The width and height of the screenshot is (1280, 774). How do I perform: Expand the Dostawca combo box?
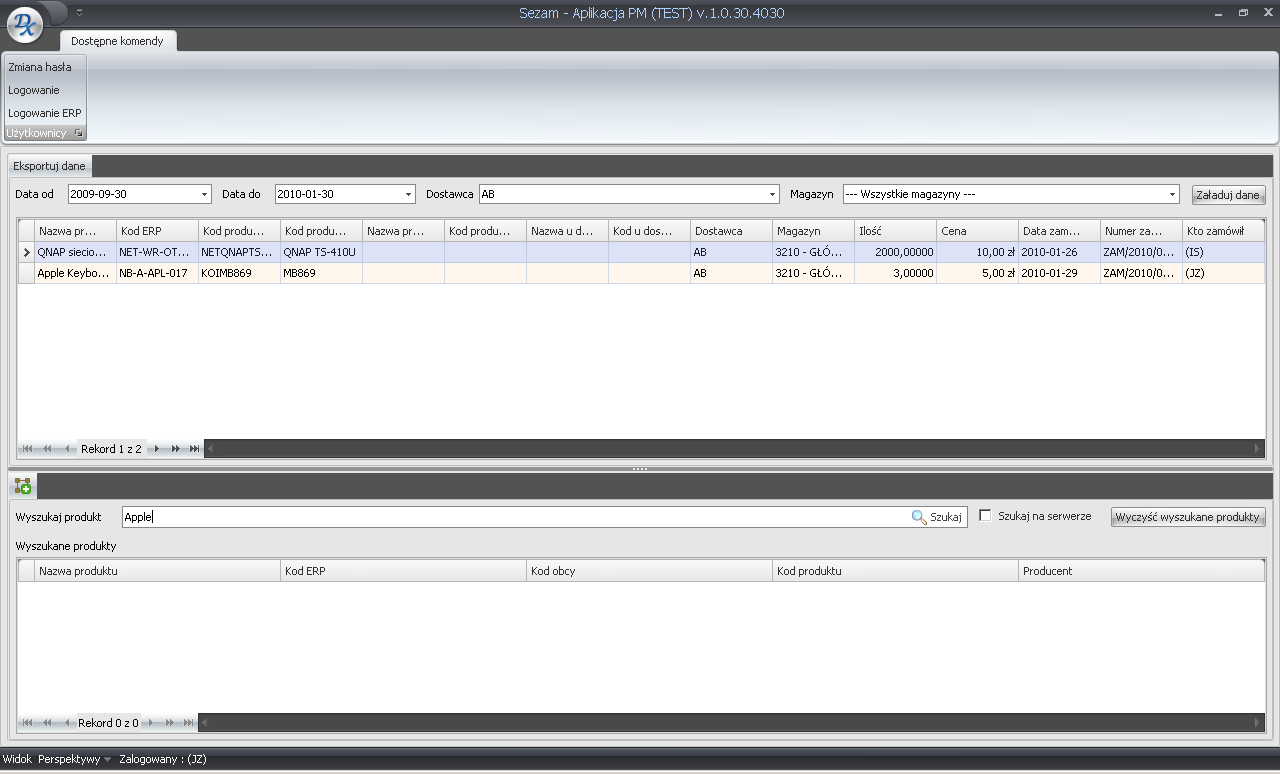773,194
